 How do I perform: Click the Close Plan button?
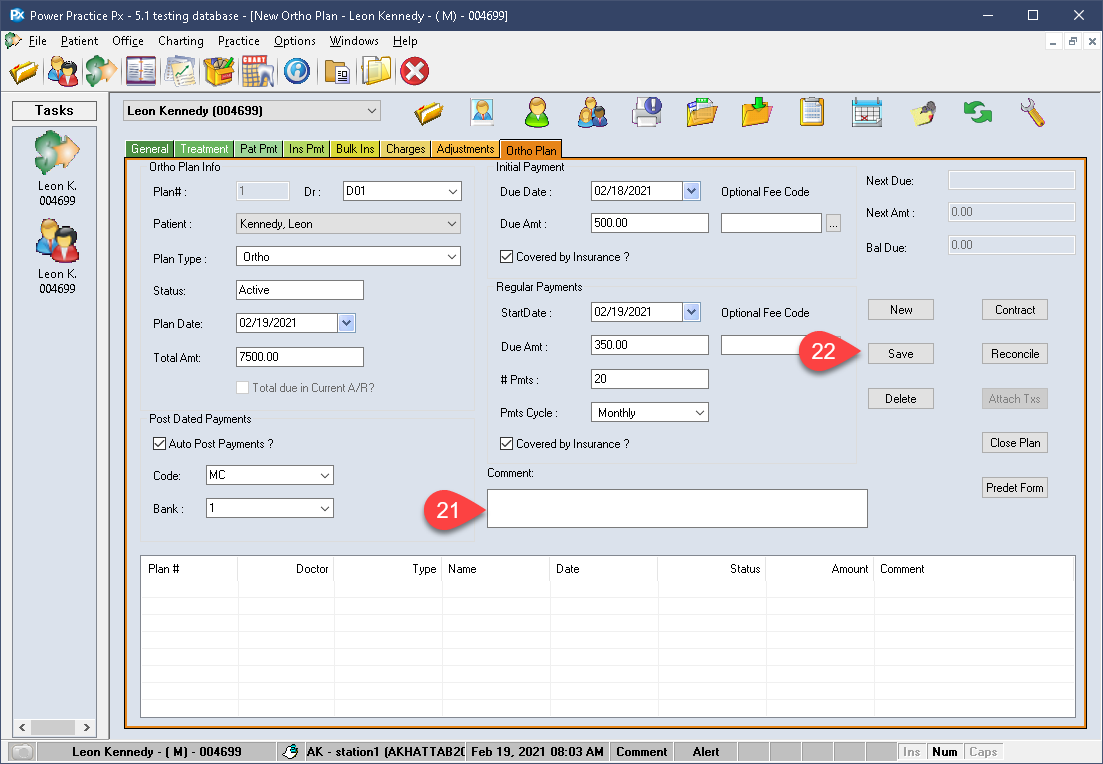(x=1014, y=443)
